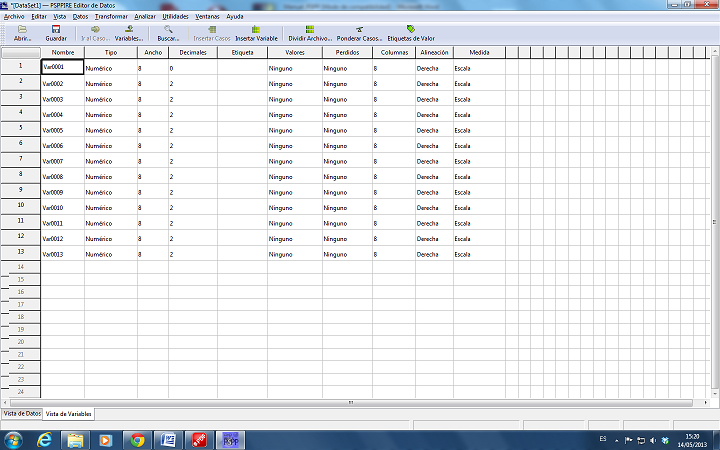Click the Tipo cell of Var0003
The image size is (720, 450).
click(111, 99)
